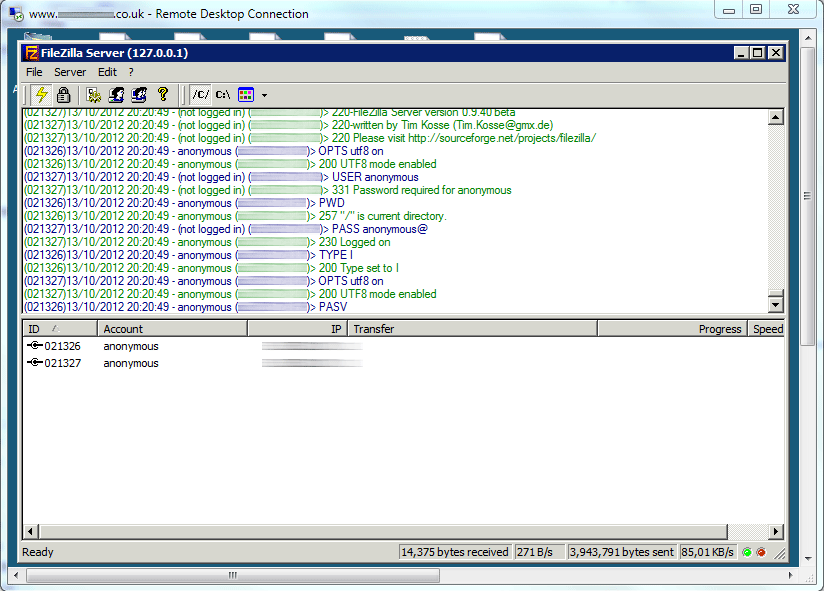The image size is (824, 591).
Task: Click Remote Desktop horizontal scroll left arrow
Action: (x=16, y=575)
